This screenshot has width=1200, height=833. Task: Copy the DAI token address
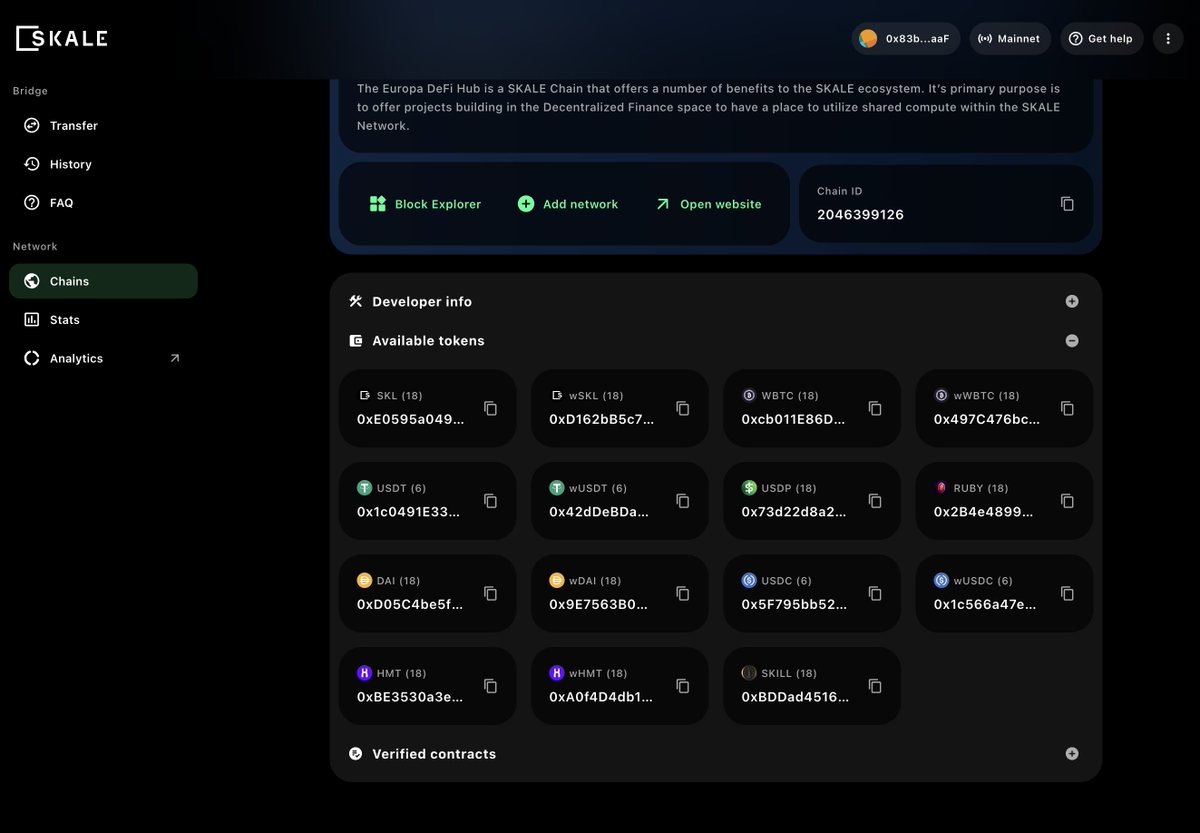490,593
